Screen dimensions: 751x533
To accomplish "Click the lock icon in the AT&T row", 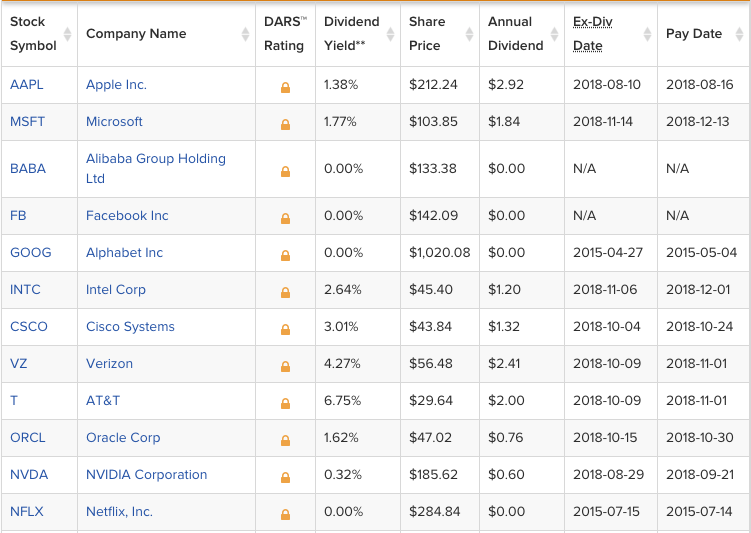I will (x=285, y=403).
